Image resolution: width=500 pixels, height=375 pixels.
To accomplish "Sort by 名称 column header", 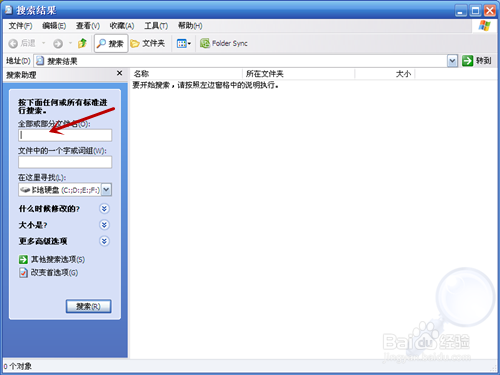I will pos(186,74).
